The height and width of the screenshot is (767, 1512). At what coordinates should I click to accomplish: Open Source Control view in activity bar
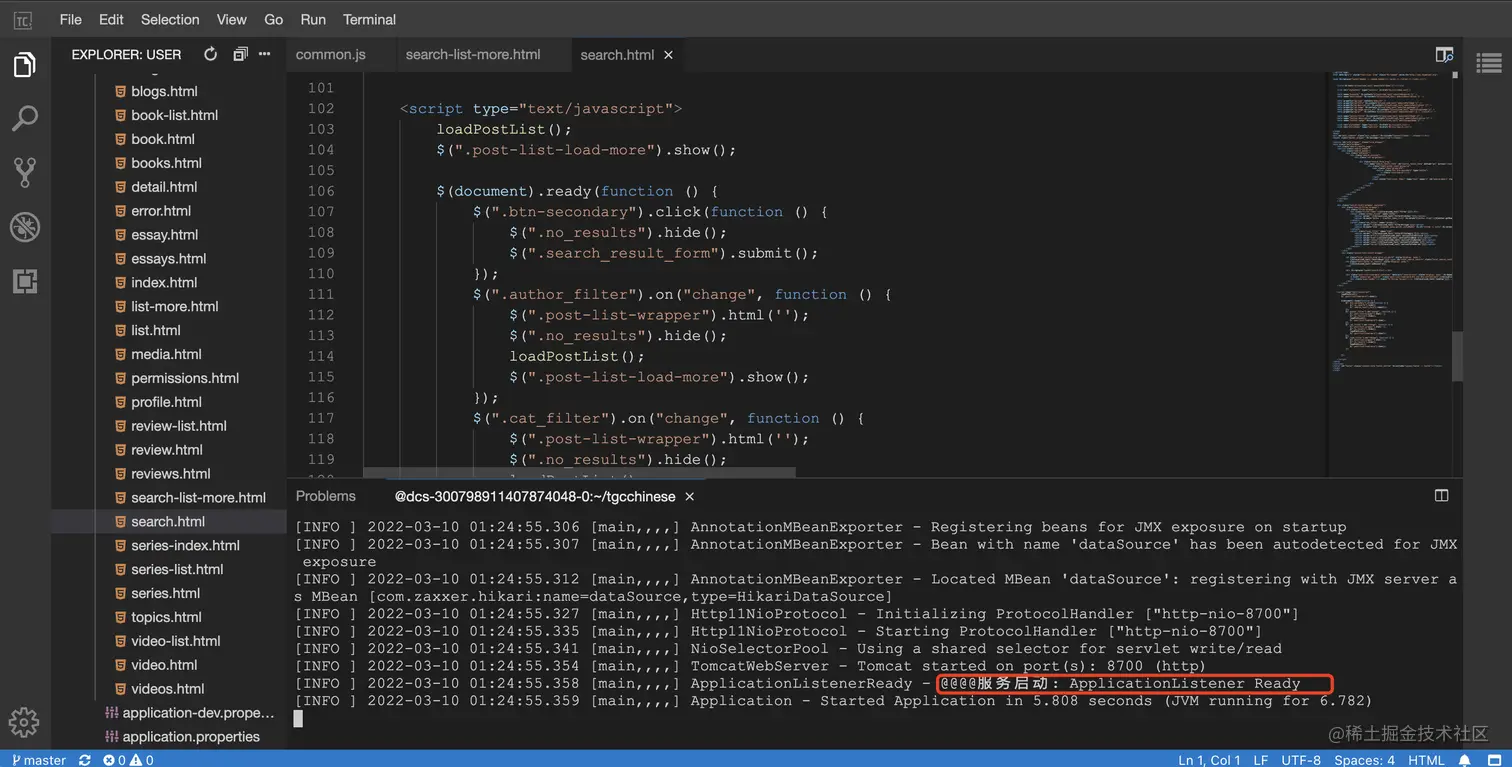click(24, 172)
